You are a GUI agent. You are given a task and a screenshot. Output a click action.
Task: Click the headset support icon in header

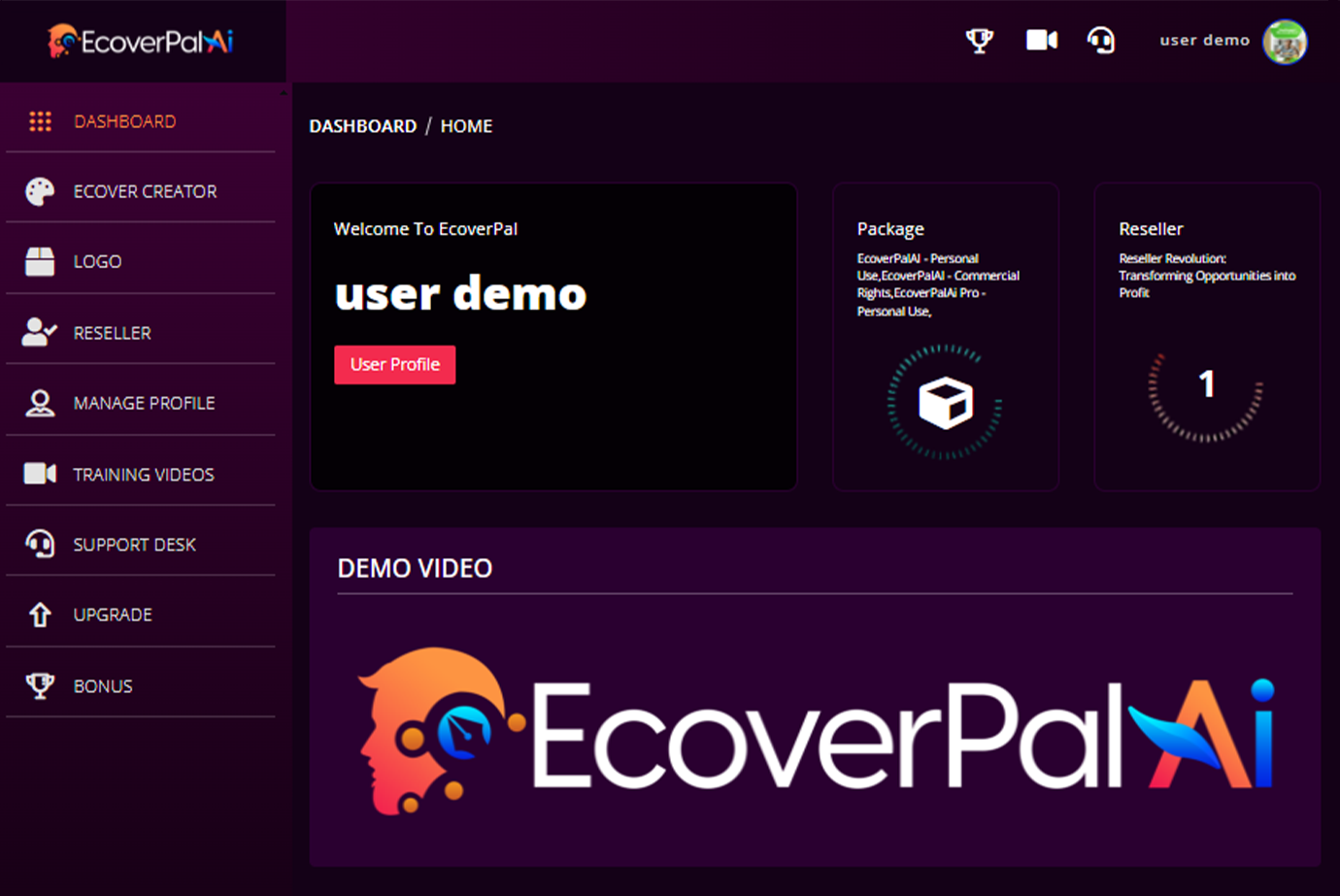coord(1100,41)
